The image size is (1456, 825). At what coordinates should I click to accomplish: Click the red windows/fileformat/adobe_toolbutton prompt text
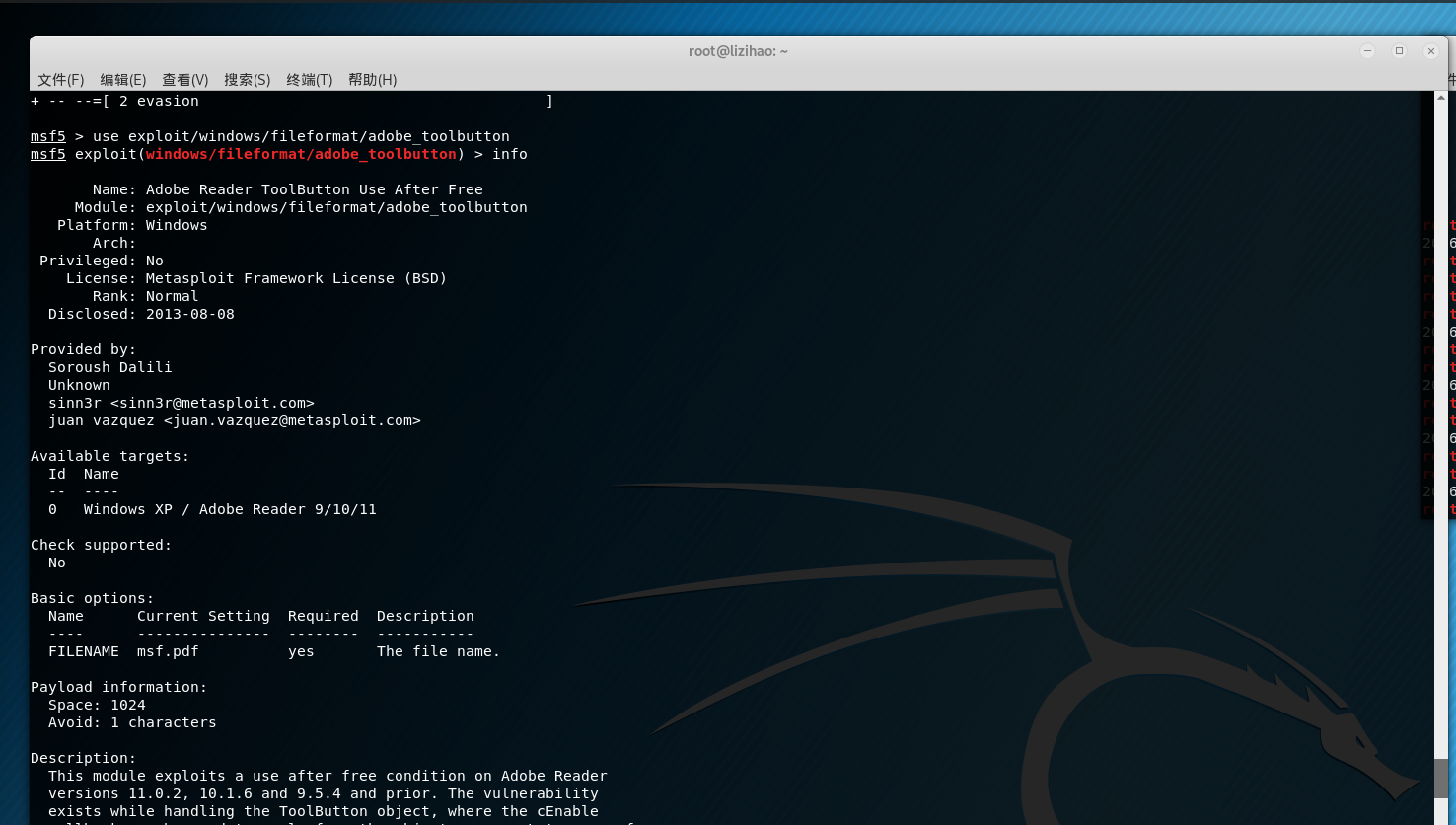[301, 154]
